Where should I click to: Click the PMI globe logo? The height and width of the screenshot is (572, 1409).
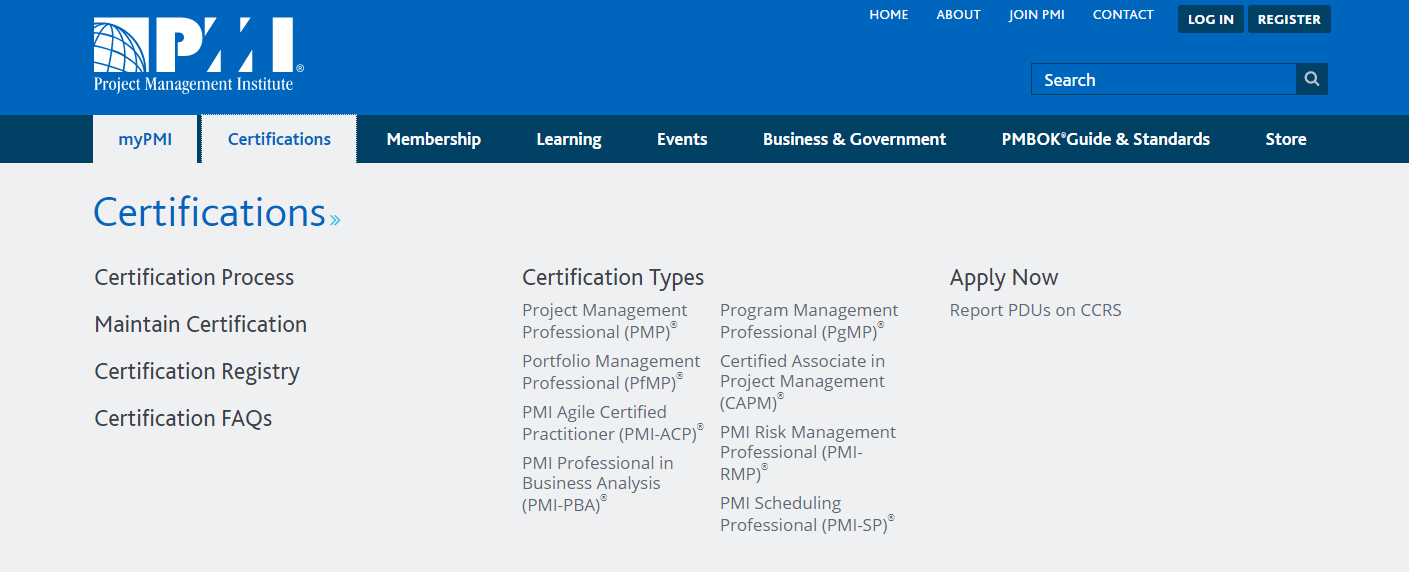198,55
